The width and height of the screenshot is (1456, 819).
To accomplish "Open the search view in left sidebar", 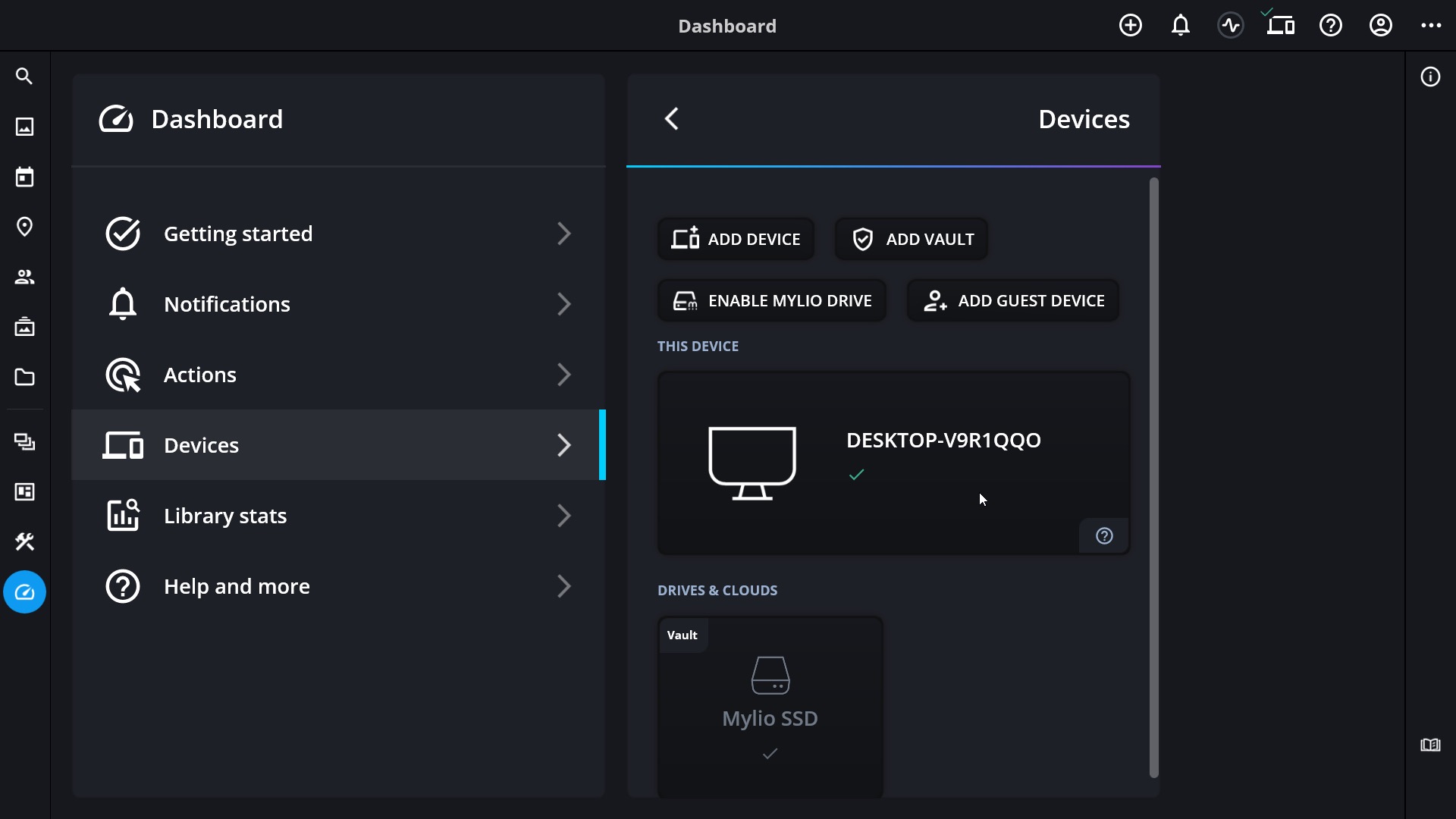I will [24, 77].
